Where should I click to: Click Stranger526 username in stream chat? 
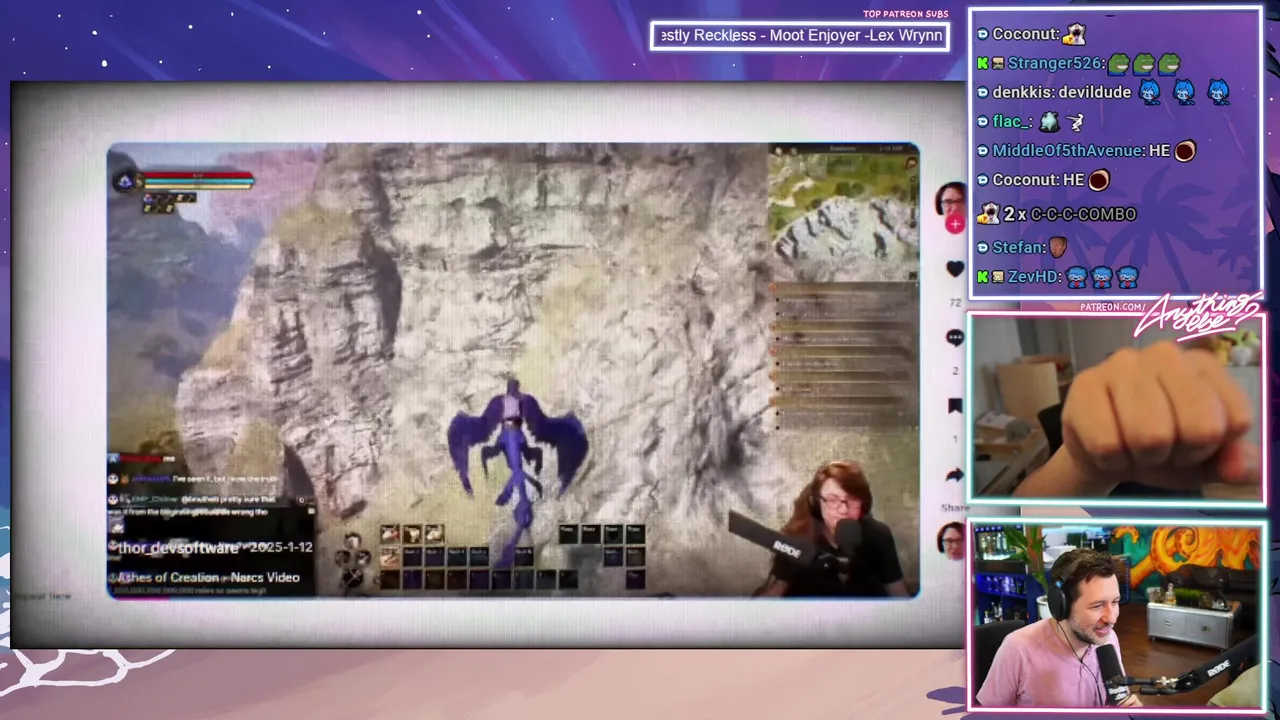(x=1054, y=63)
